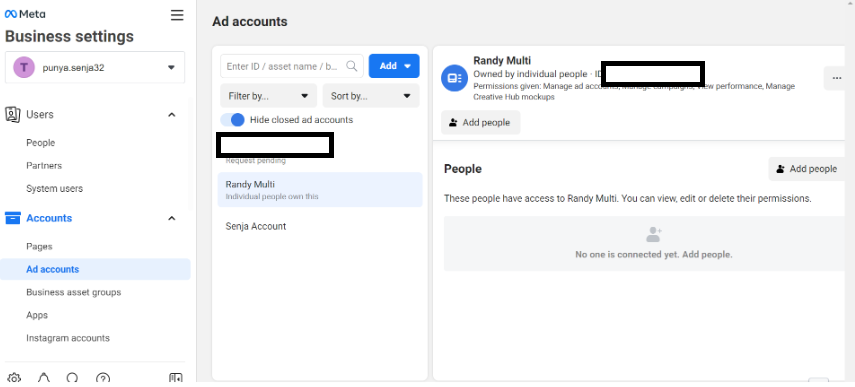The height and width of the screenshot is (387, 855).
Task: Click the Meta logo
Action: (25, 14)
